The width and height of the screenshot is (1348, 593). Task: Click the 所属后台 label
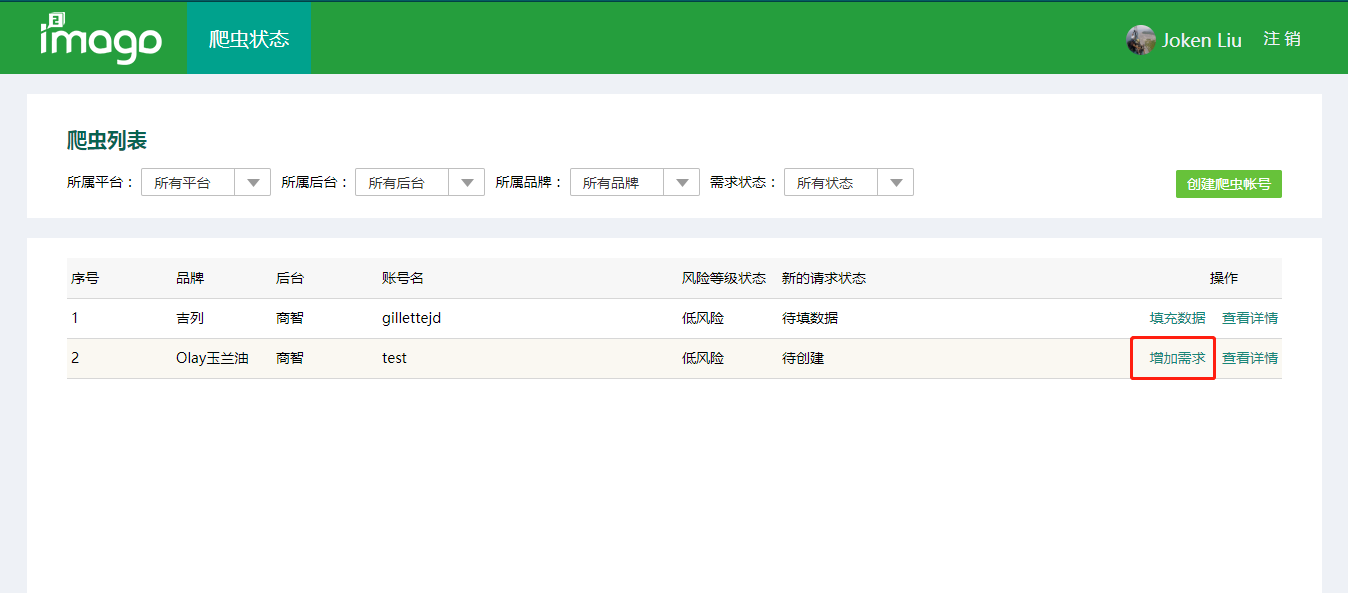pos(315,183)
